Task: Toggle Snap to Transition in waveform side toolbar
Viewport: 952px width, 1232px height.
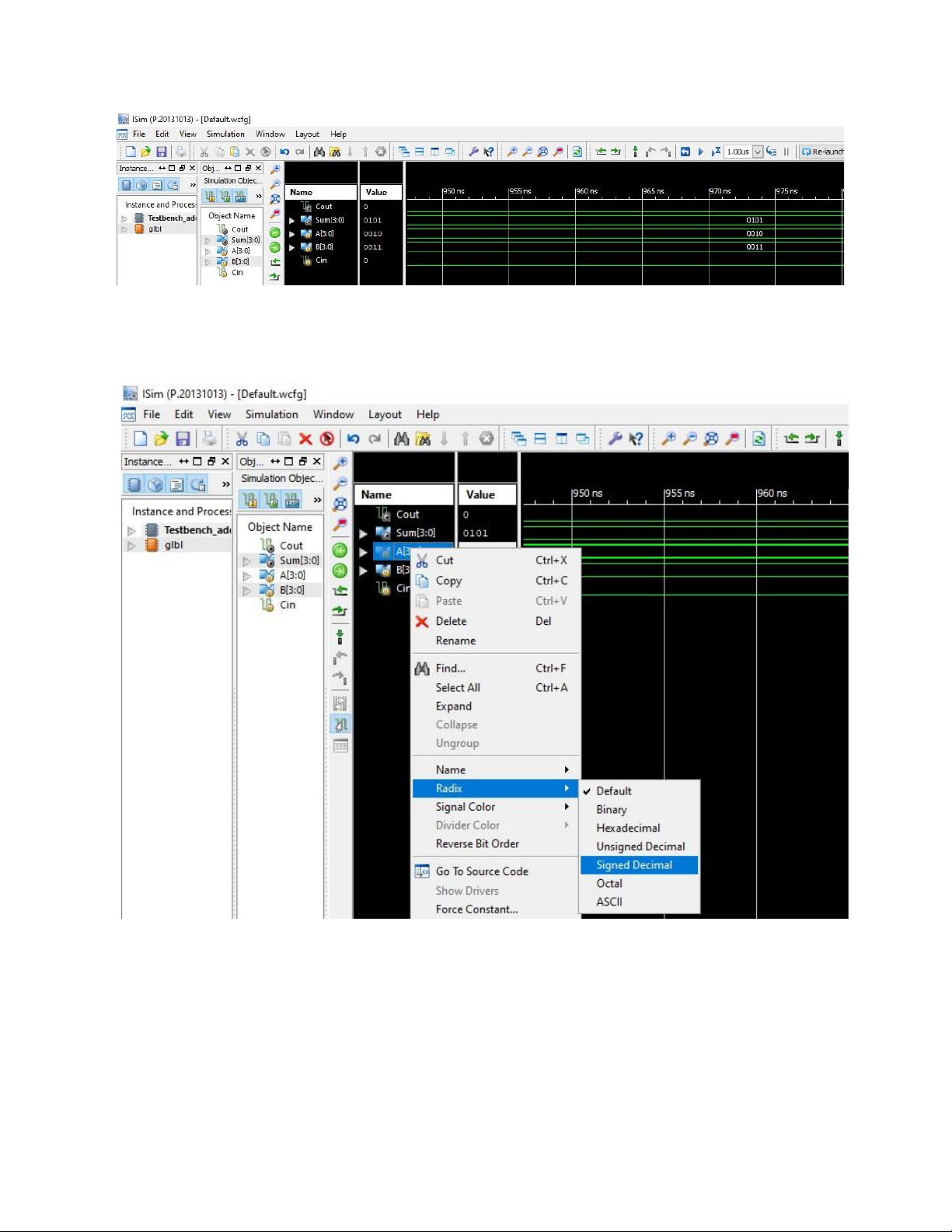Action: pos(340,724)
